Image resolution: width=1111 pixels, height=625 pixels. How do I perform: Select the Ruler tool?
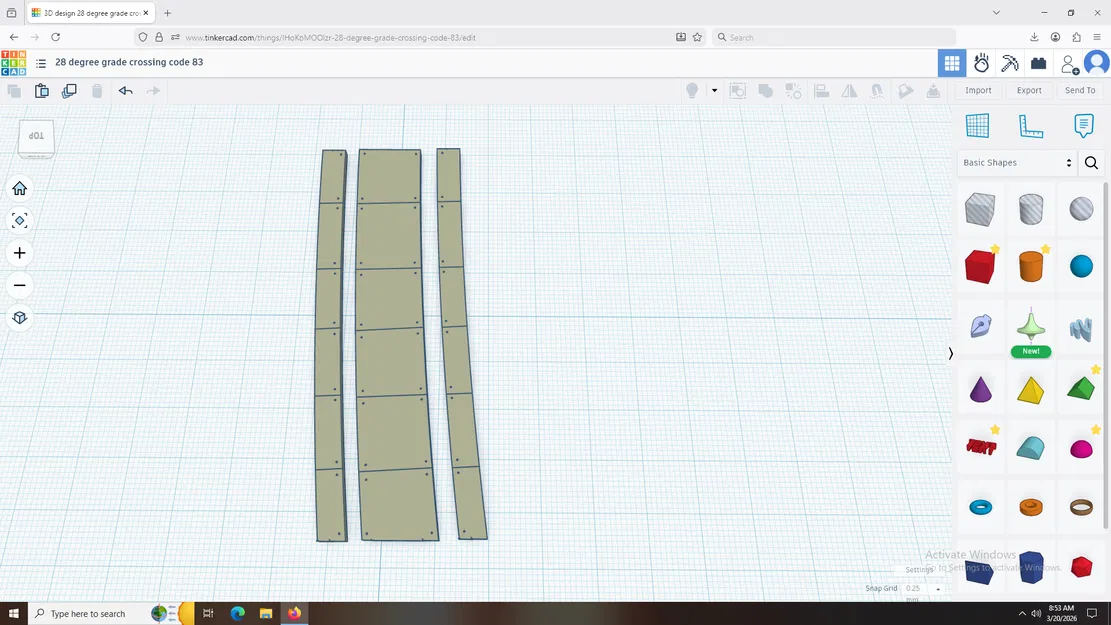coord(1030,125)
